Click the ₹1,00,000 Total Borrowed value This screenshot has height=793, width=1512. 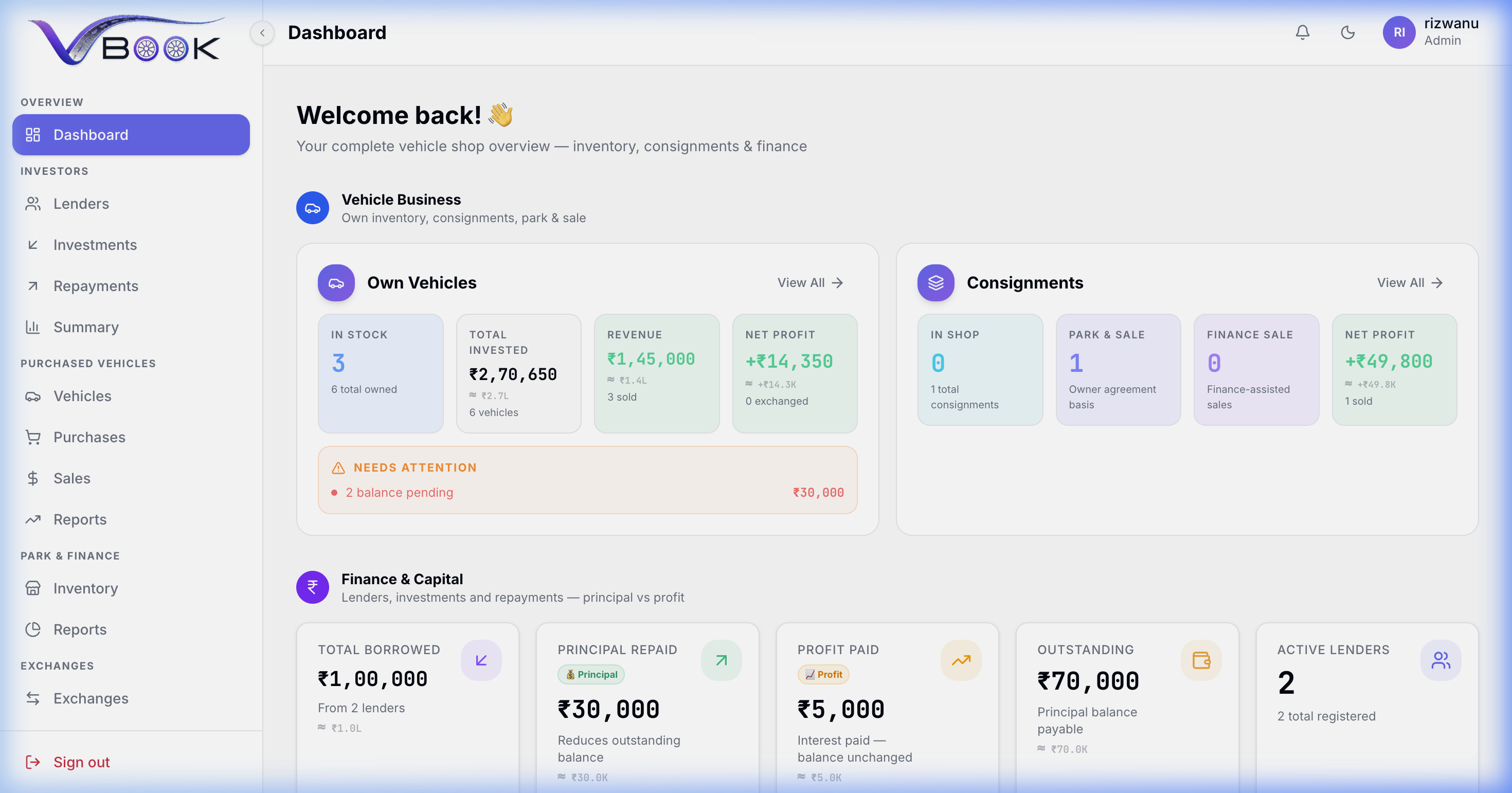373,679
